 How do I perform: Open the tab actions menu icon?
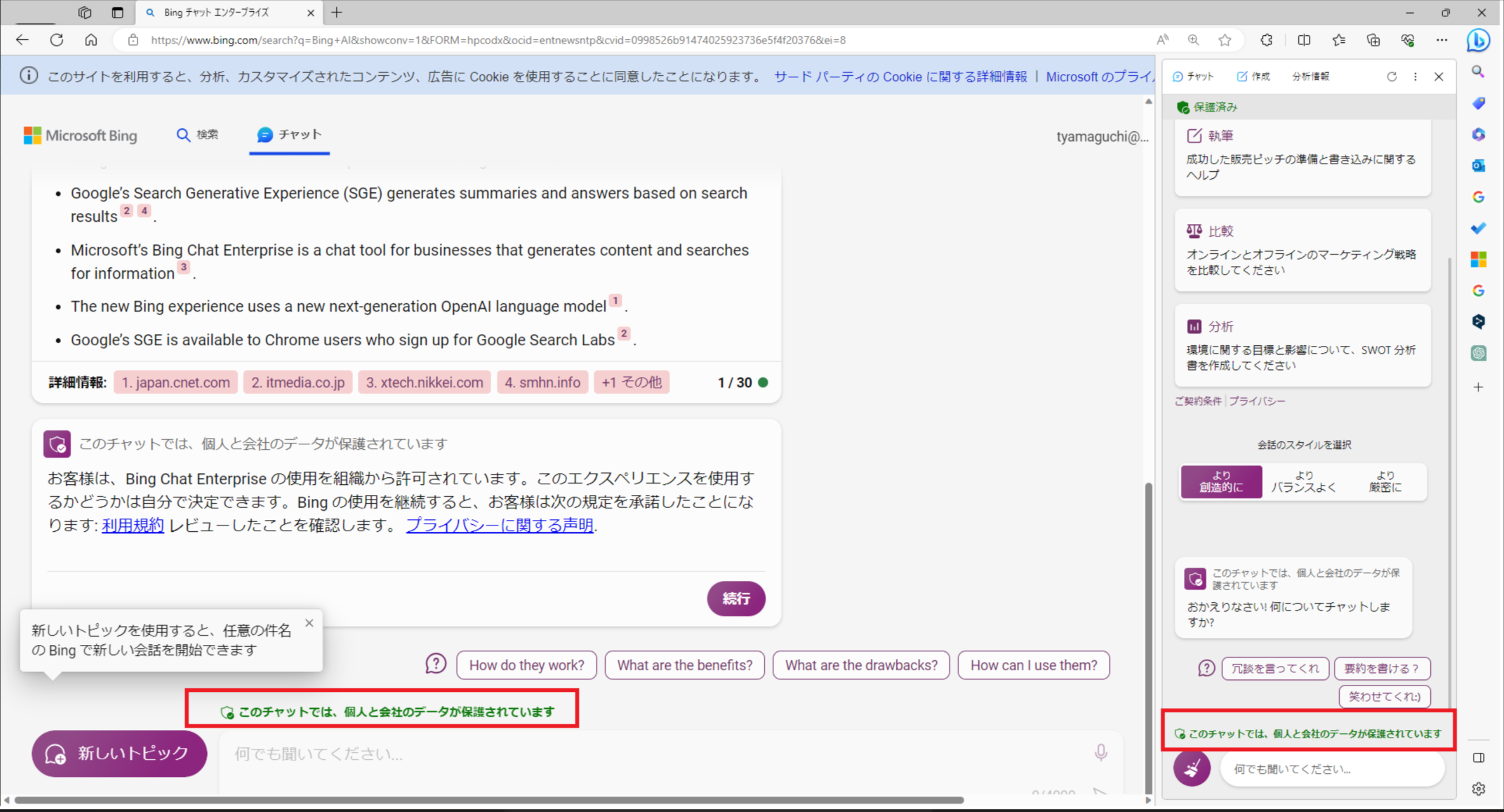pyautogui.click(x=117, y=12)
